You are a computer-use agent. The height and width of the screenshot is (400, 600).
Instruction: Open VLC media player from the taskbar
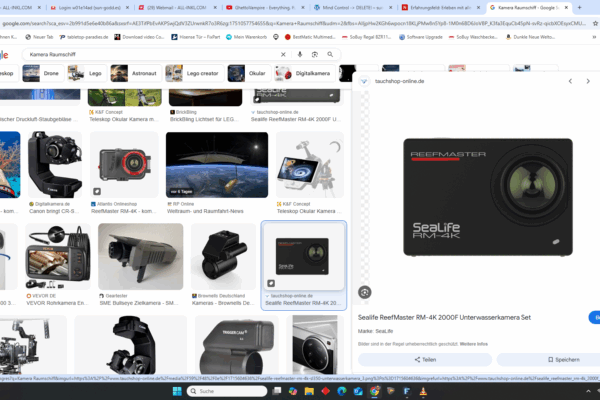point(423,391)
